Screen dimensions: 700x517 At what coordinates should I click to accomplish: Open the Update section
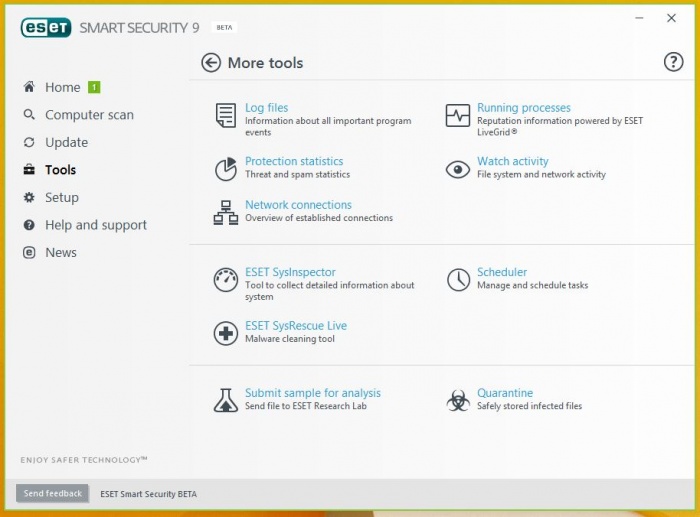(x=67, y=142)
